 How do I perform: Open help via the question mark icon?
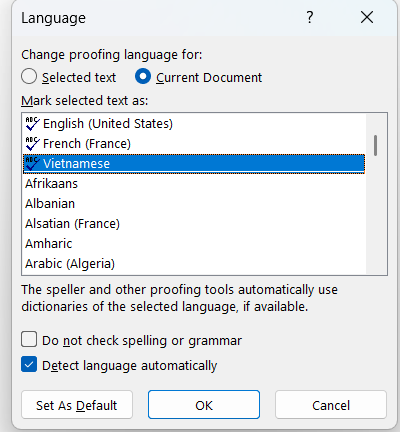coord(310,17)
